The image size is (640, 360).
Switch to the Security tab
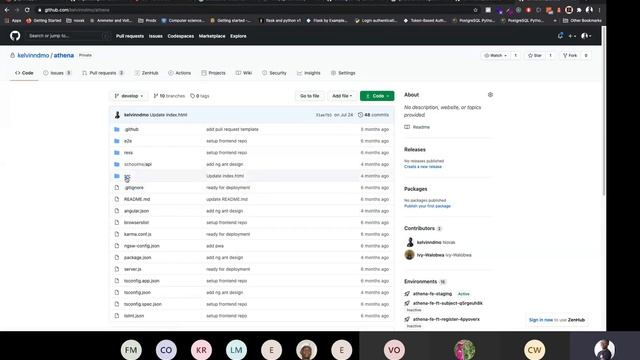[x=274, y=73]
